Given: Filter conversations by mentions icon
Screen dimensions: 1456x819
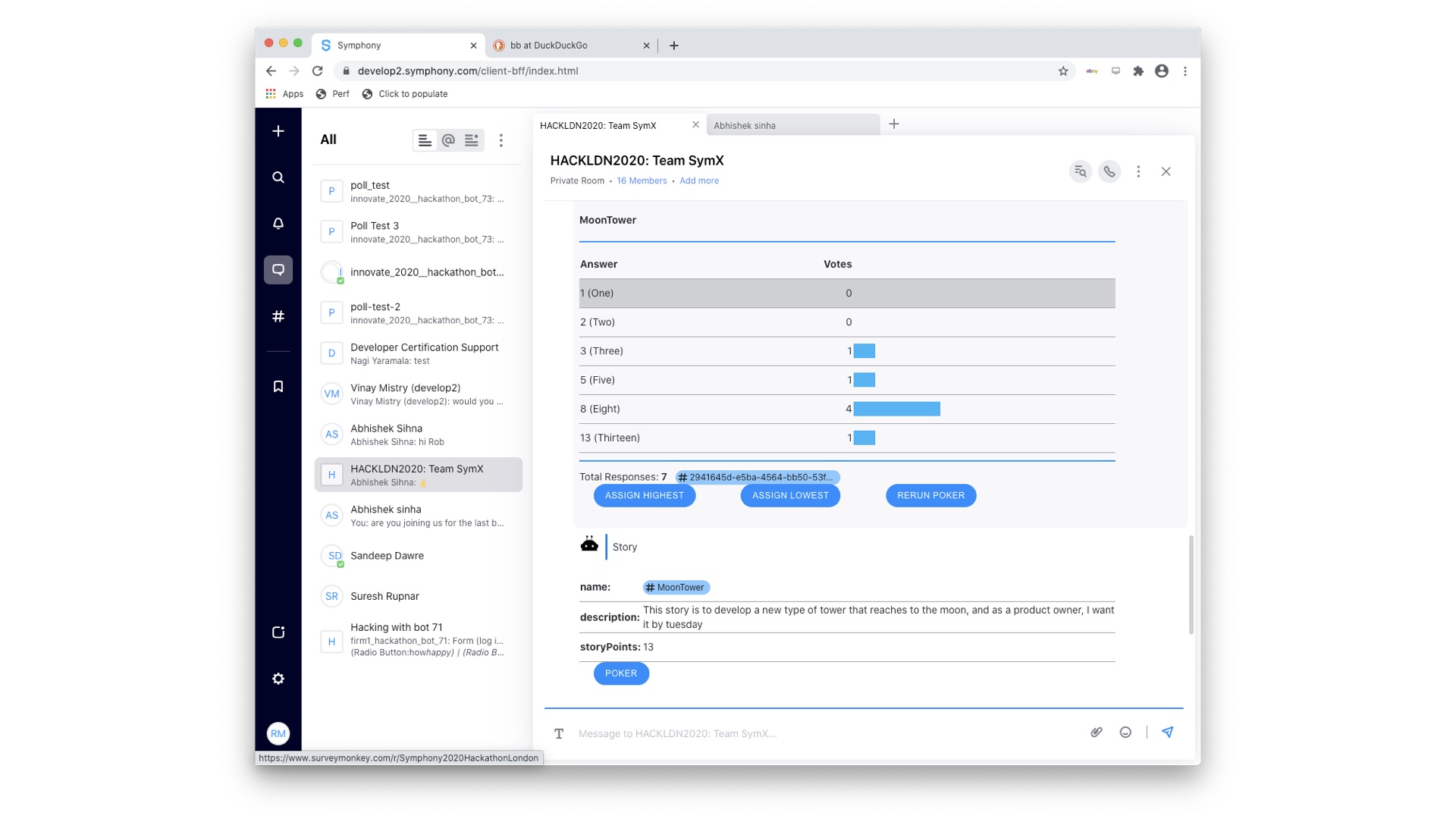Looking at the screenshot, I should click(448, 140).
